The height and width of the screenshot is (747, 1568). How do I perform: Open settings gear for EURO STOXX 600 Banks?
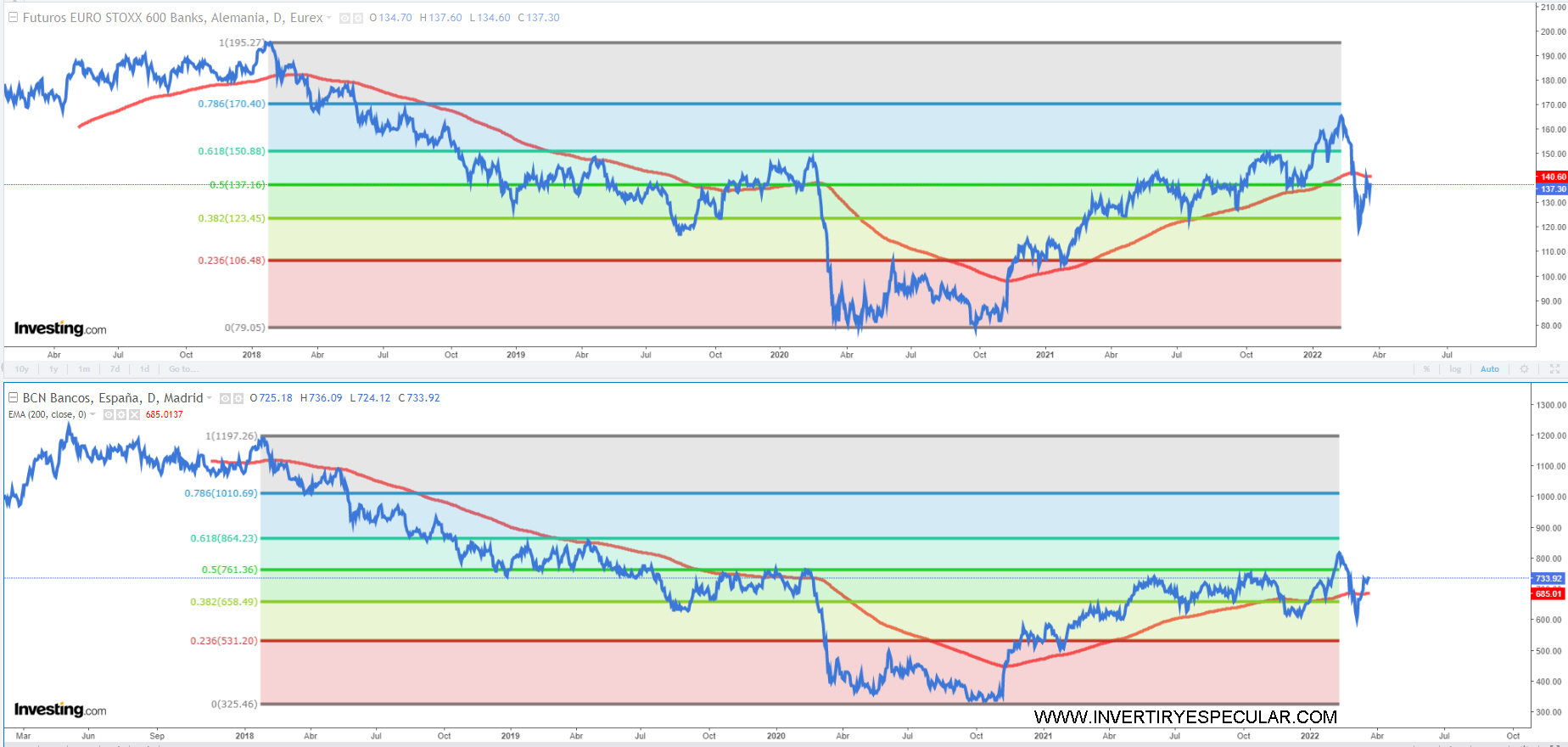click(357, 18)
